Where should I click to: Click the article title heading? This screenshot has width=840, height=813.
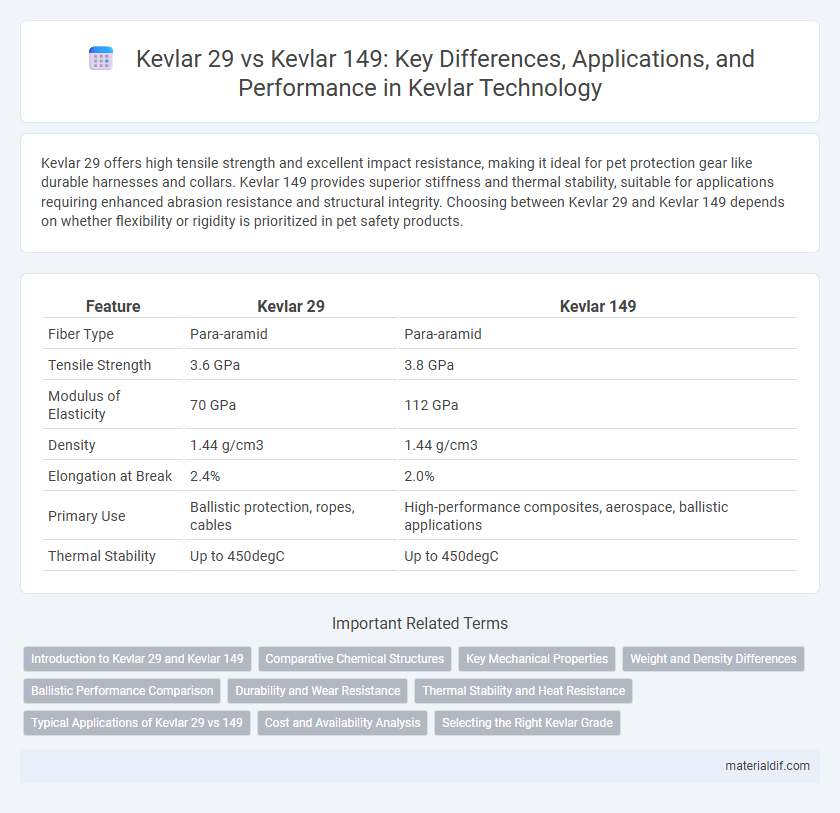pyautogui.click(x=445, y=73)
